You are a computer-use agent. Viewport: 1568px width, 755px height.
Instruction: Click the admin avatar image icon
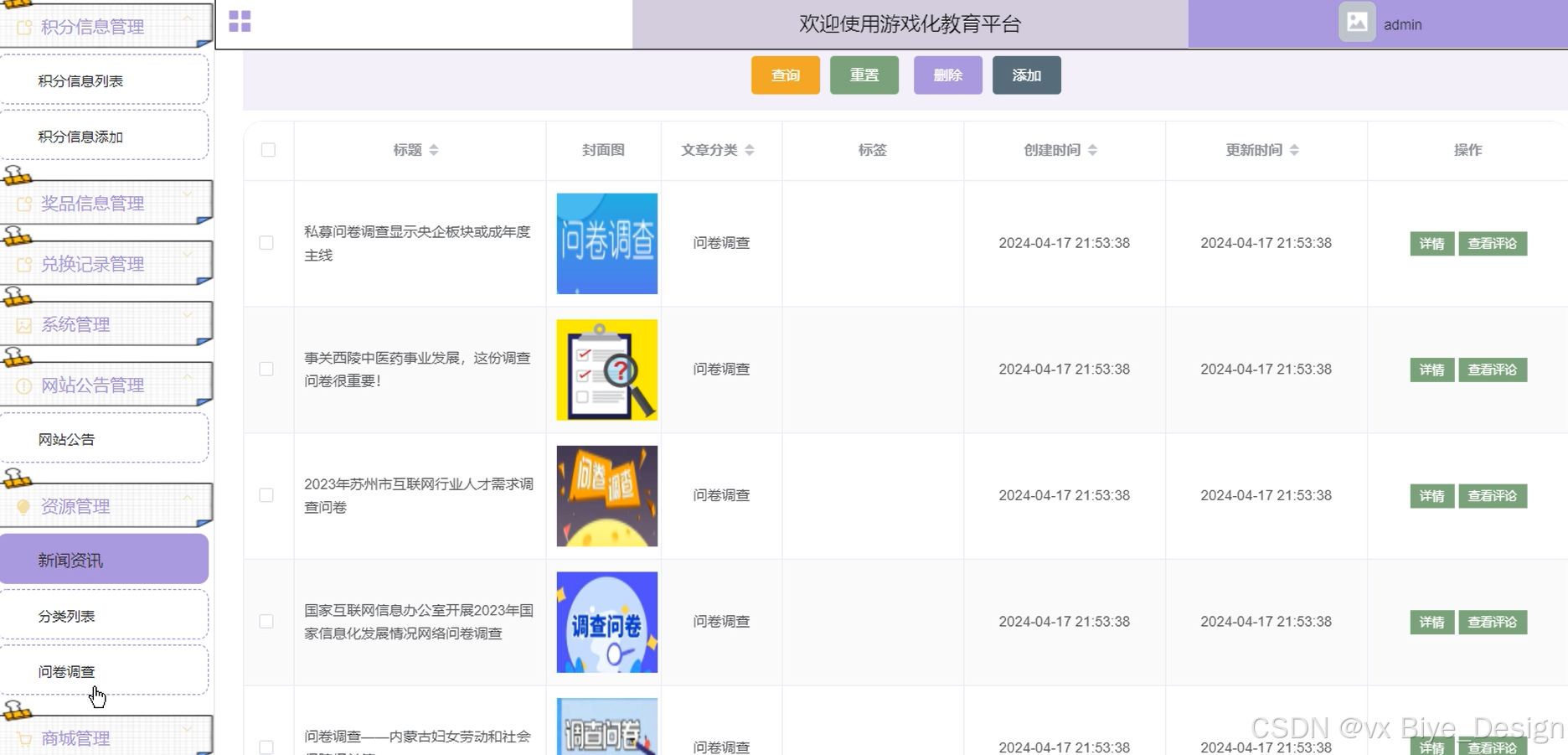point(1357,23)
